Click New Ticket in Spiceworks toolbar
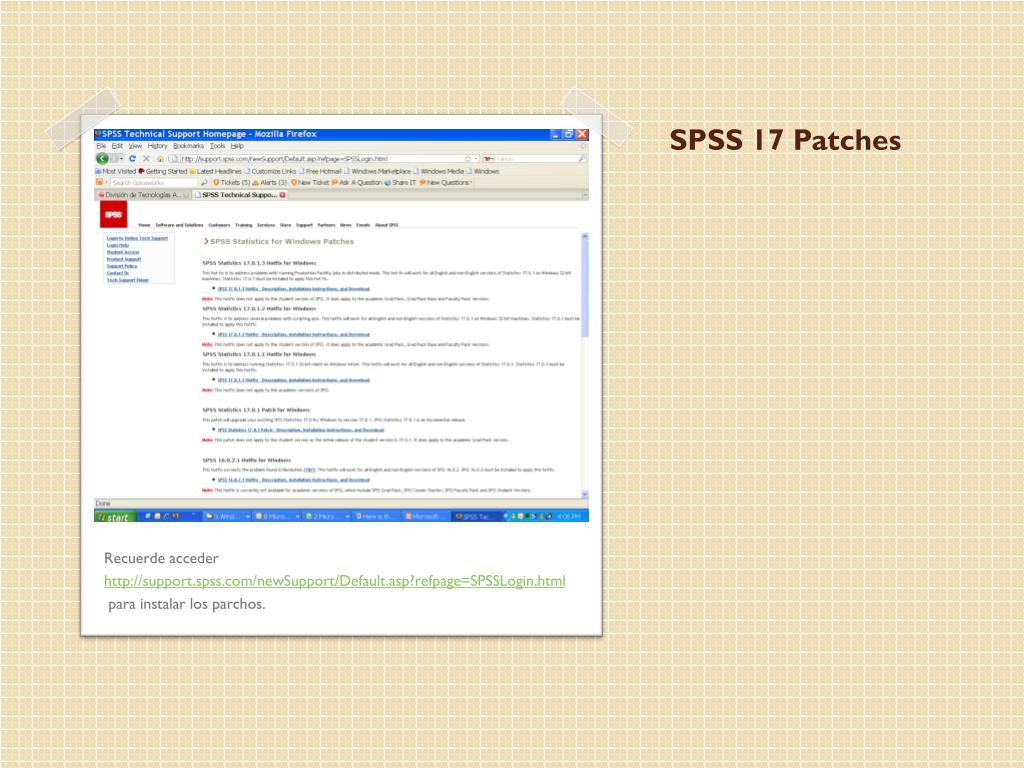This screenshot has width=1024, height=768. 310,183
